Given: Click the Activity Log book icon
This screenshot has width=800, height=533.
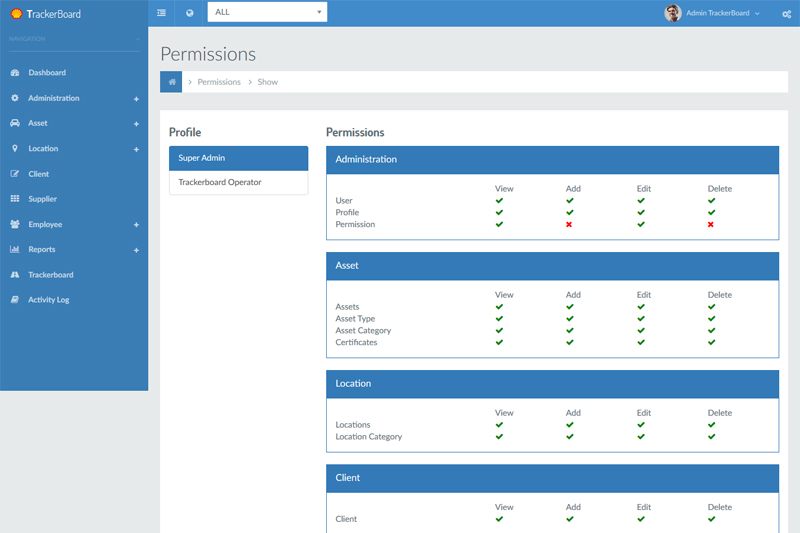Looking at the screenshot, I should click(15, 300).
